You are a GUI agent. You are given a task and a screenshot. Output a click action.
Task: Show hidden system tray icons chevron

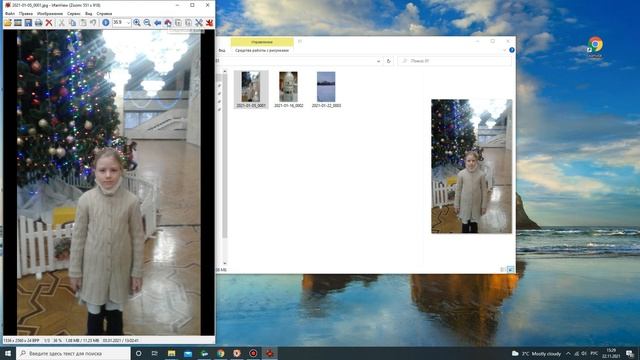(568, 353)
